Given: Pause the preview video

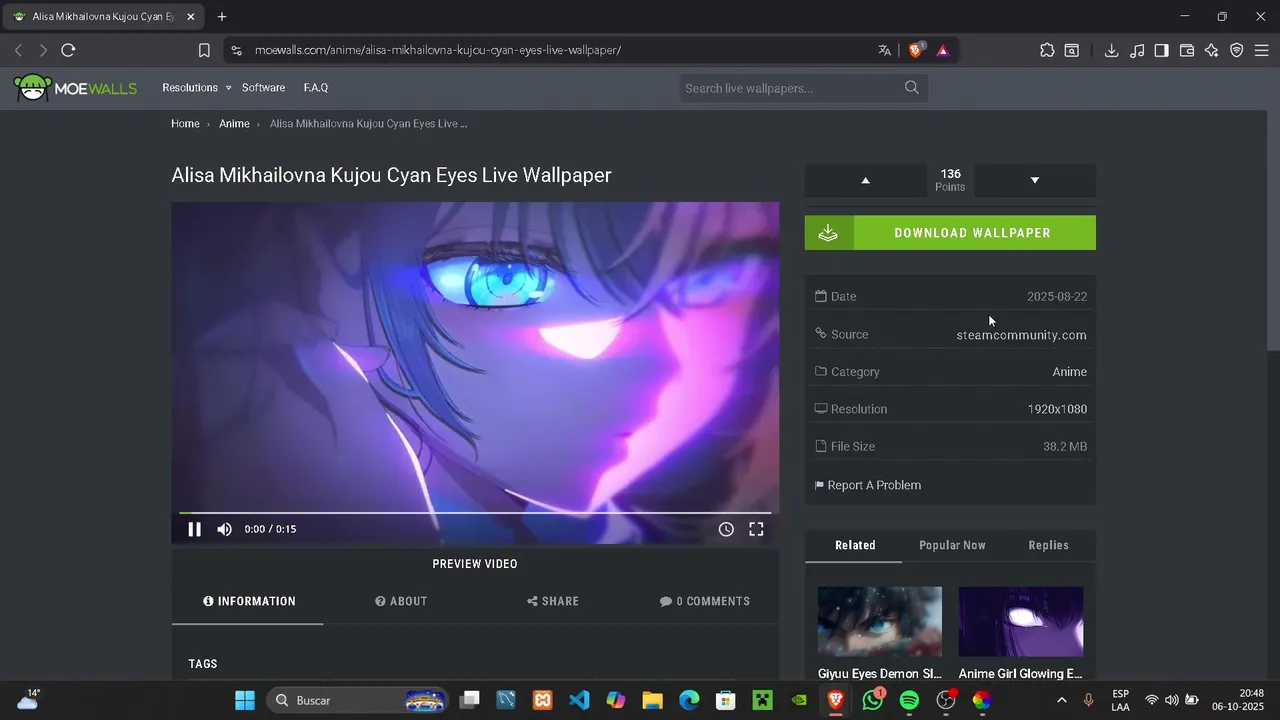Looking at the screenshot, I should click(194, 529).
